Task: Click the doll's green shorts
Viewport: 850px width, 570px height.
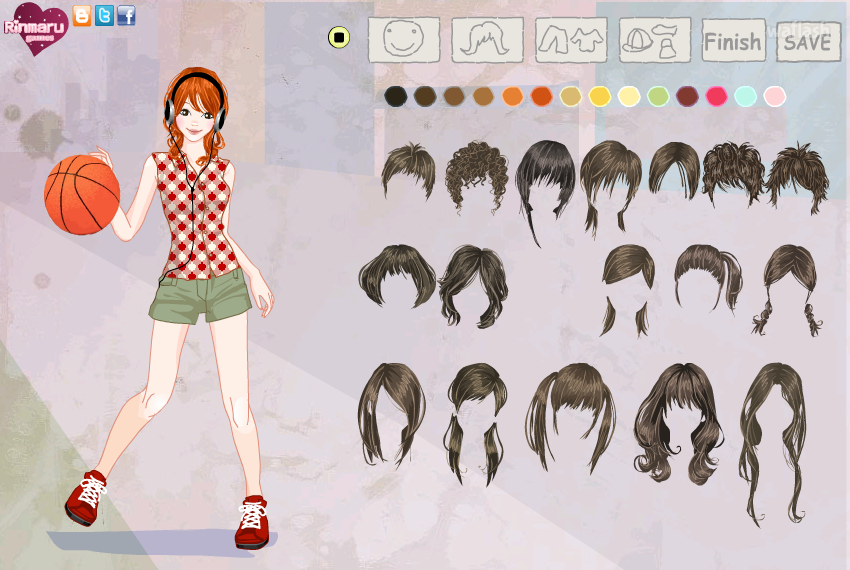Action: click(x=201, y=296)
